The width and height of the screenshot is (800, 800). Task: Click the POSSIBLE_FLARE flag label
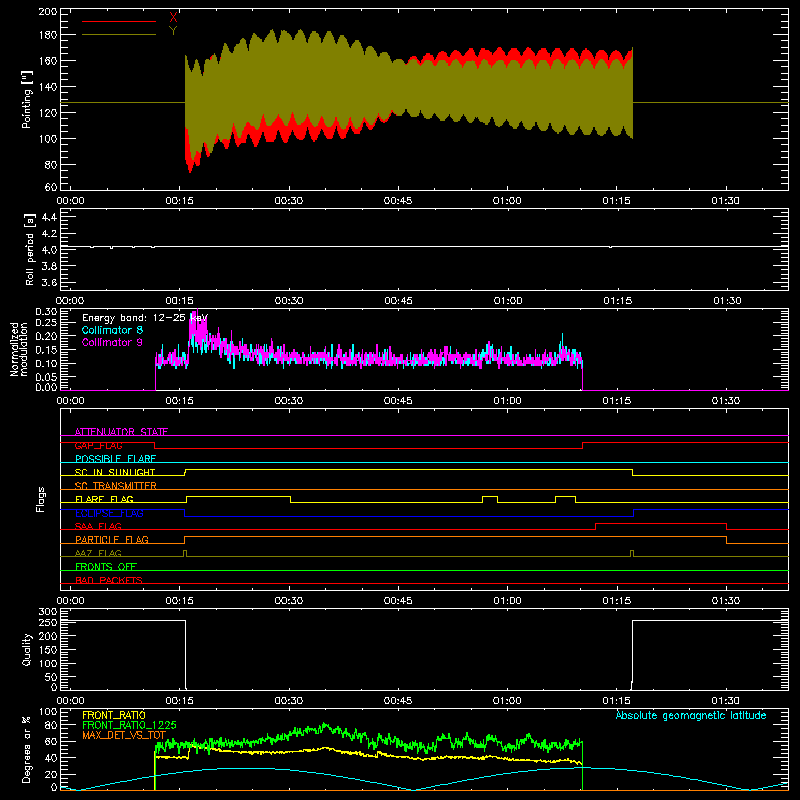point(115,459)
